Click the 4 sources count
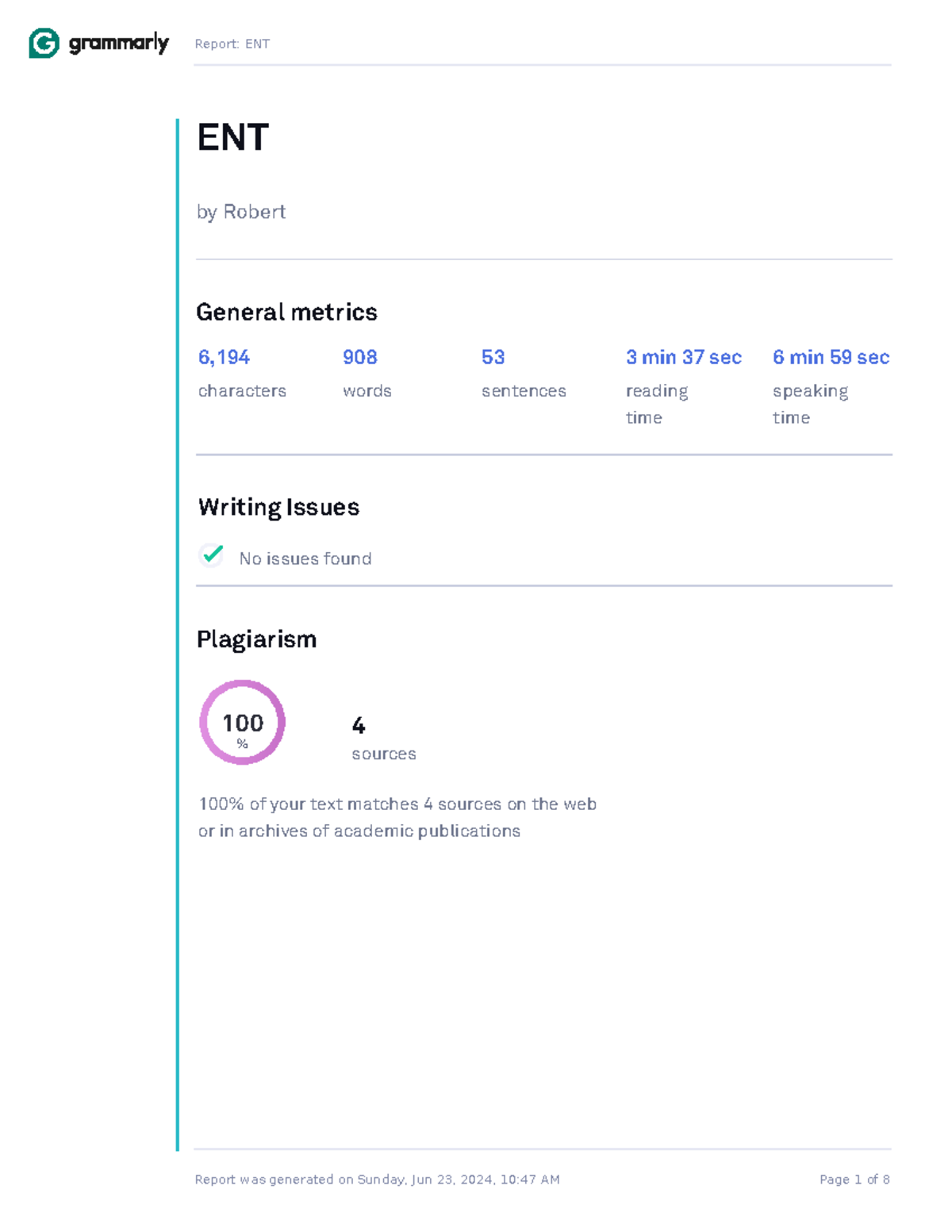 359,726
